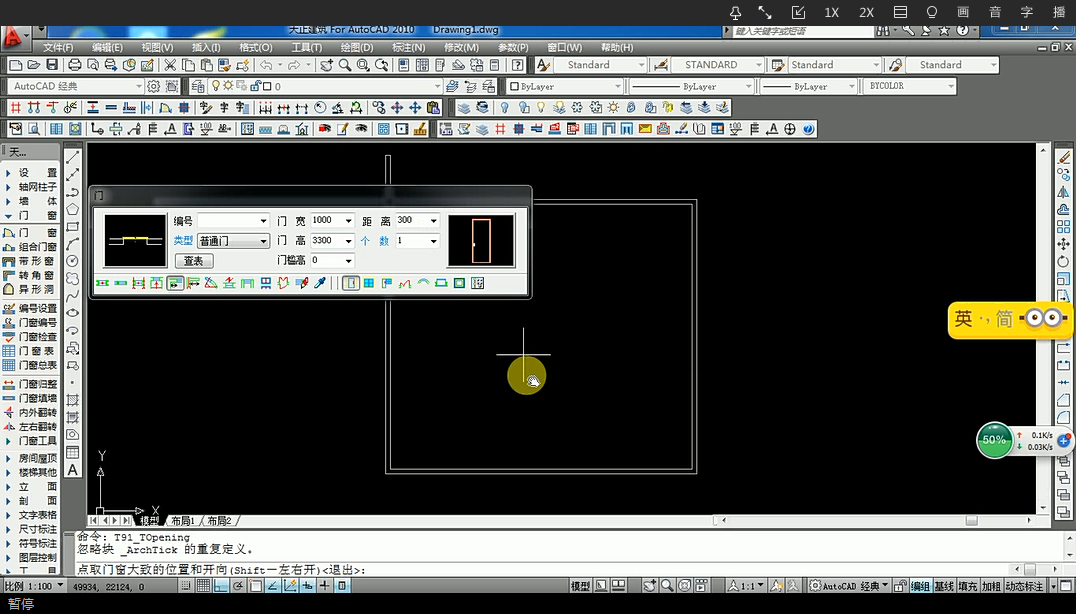This screenshot has width=1076, height=614.
Task: Toggle 编组 in the status bar
Action: coord(920,586)
